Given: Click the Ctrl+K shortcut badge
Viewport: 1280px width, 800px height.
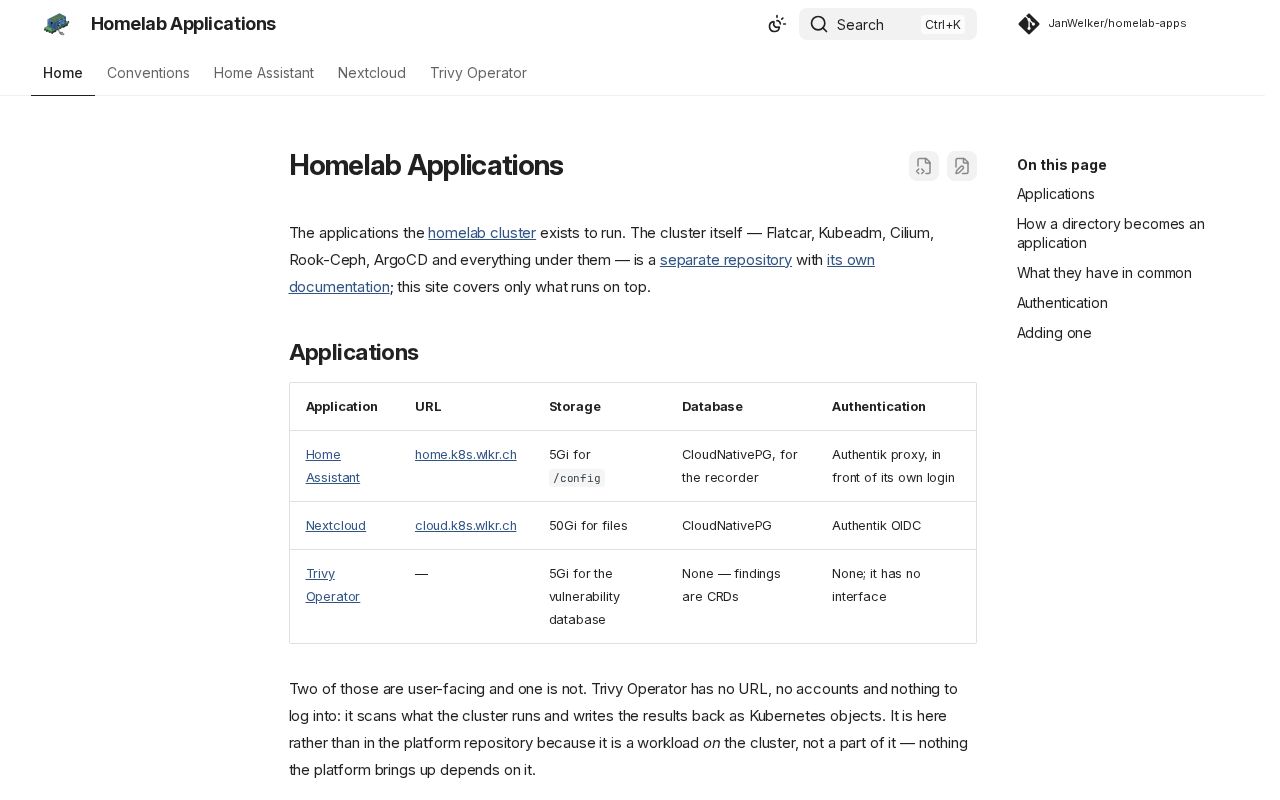Looking at the screenshot, I should (942, 25).
